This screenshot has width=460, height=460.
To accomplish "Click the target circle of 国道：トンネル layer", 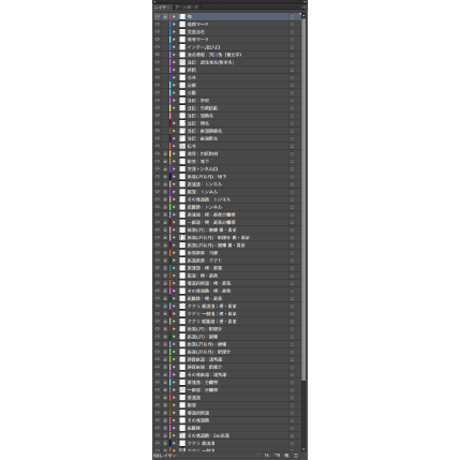I will pyautogui.click(x=292, y=192).
